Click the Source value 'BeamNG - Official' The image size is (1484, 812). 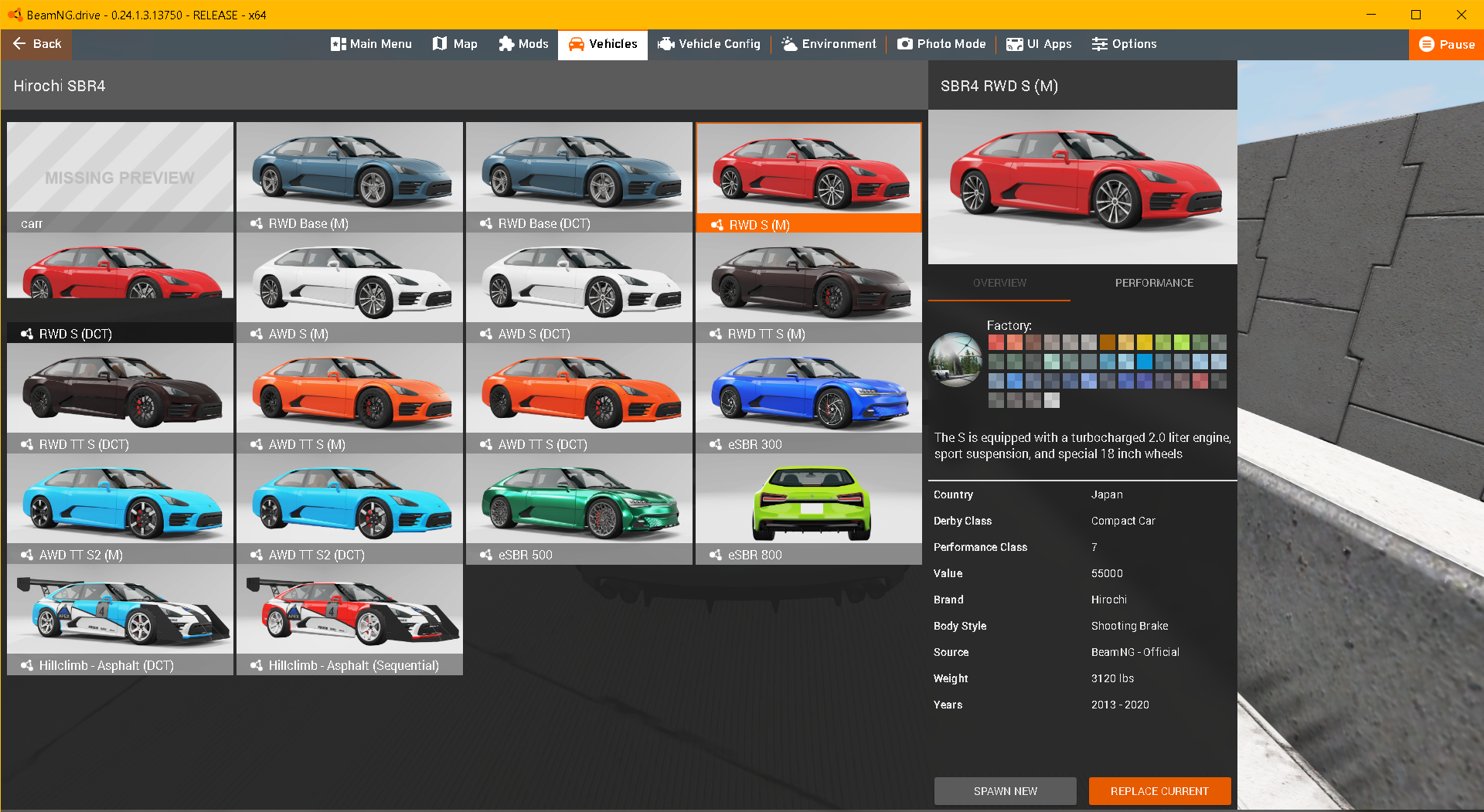point(1135,652)
